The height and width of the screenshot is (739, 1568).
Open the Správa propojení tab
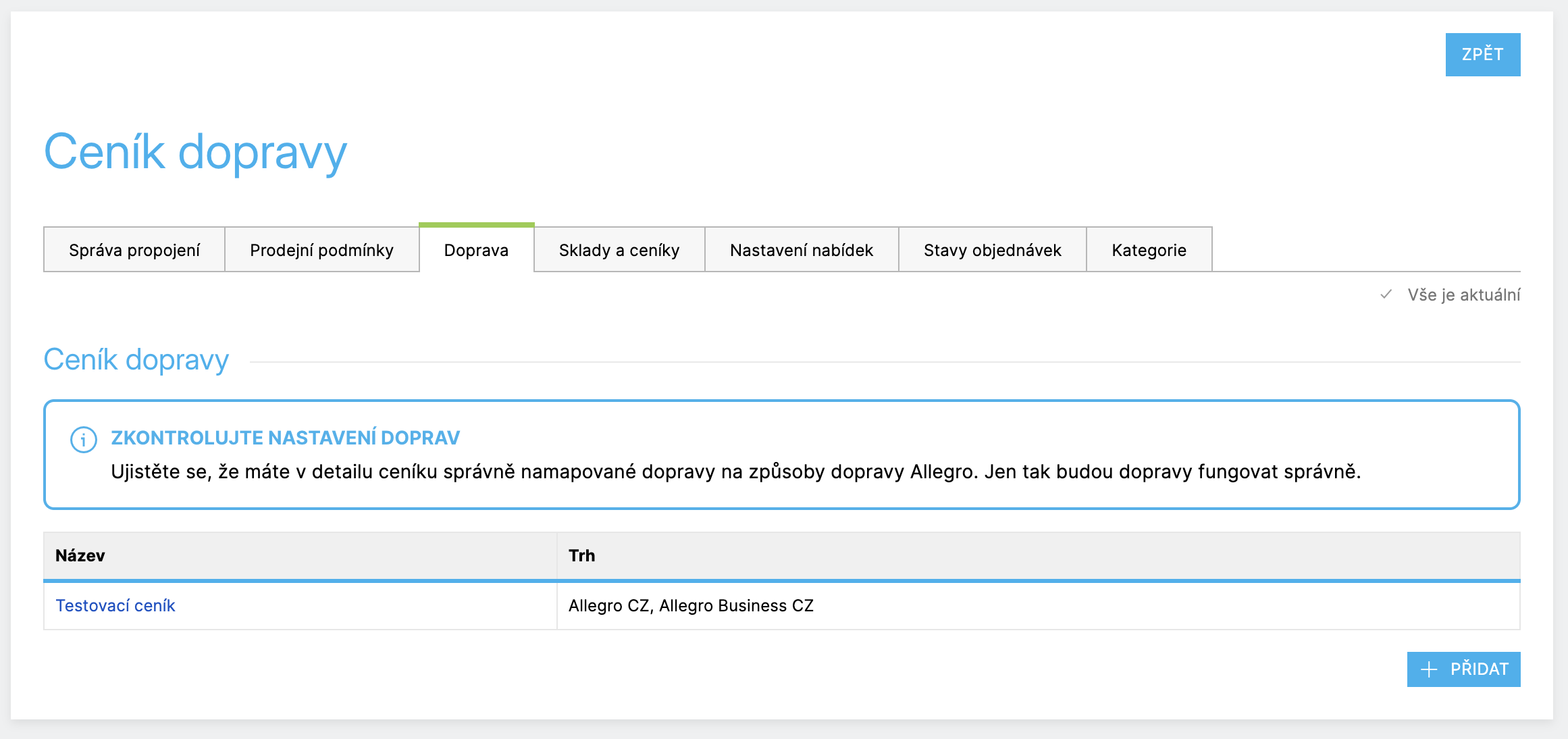pos(134,250)
